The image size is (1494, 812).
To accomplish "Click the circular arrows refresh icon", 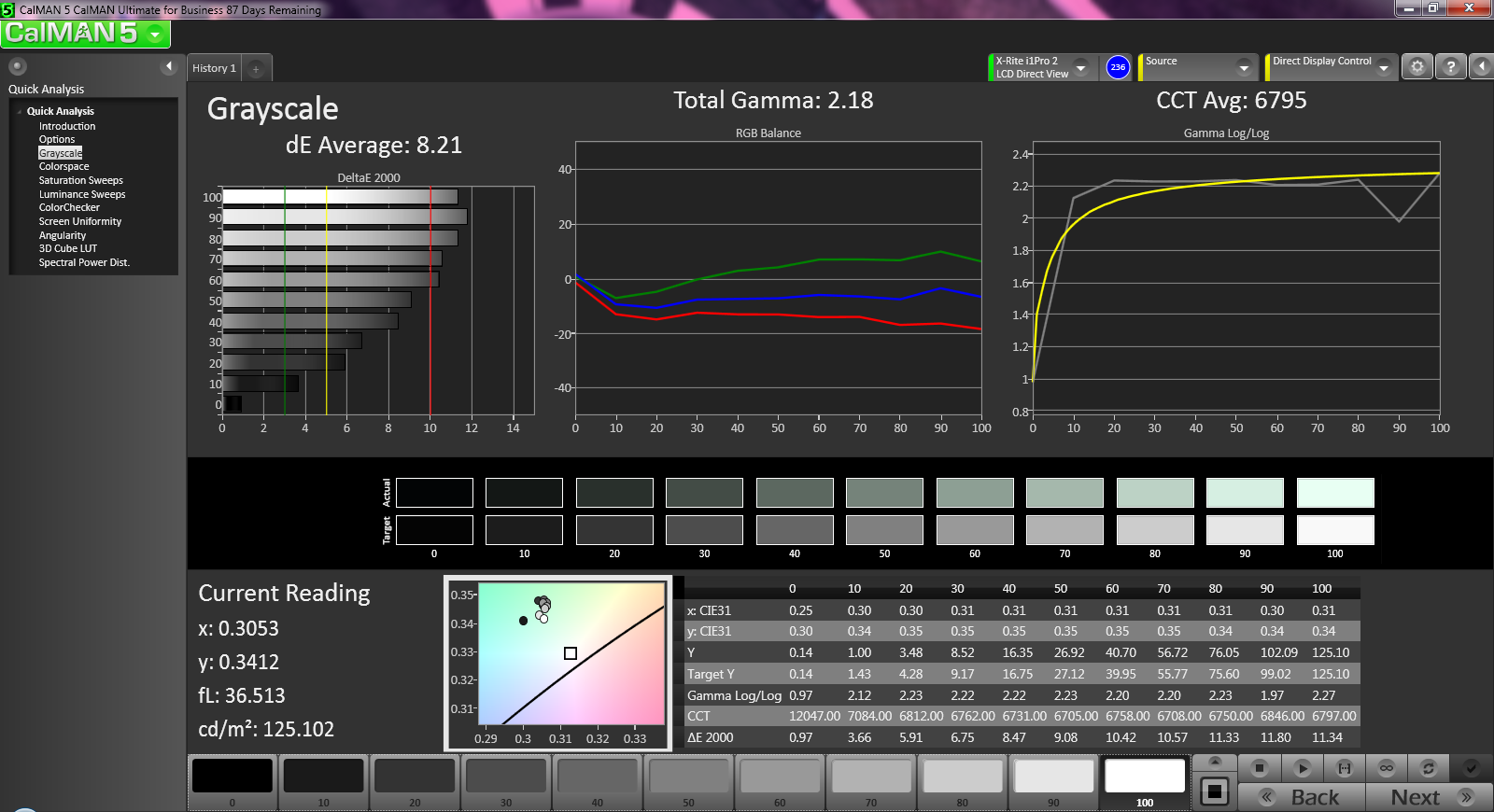I will coord(1428,768).
